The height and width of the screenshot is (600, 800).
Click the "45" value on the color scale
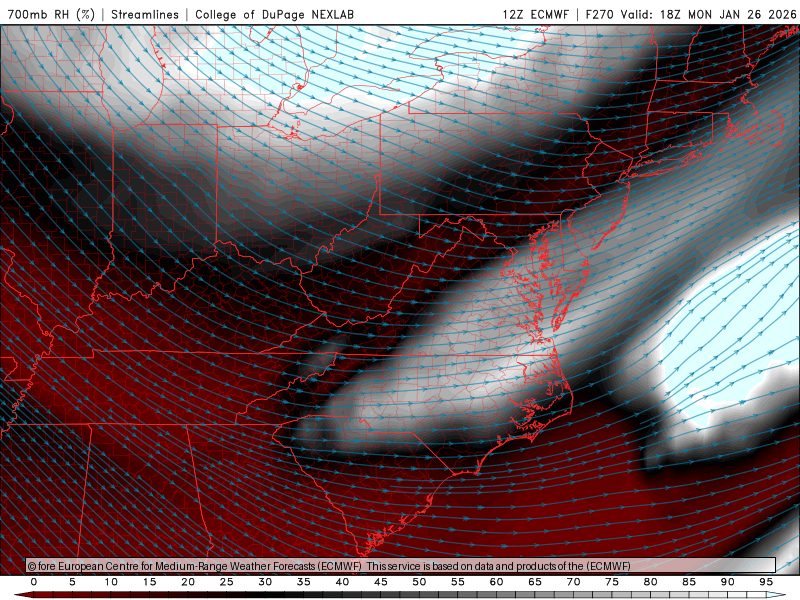381,582
